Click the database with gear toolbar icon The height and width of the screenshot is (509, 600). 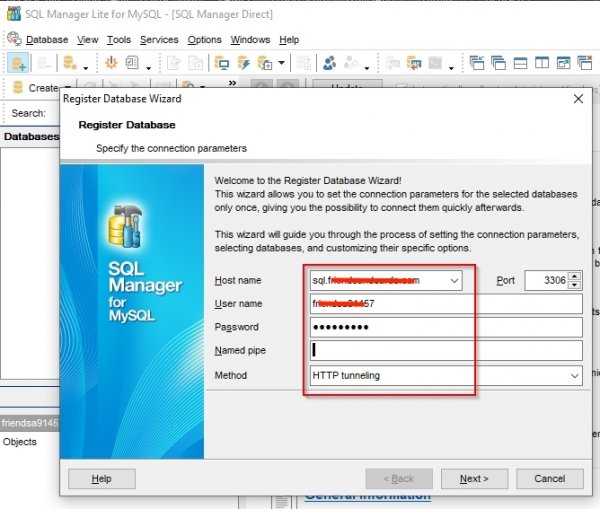70,63
